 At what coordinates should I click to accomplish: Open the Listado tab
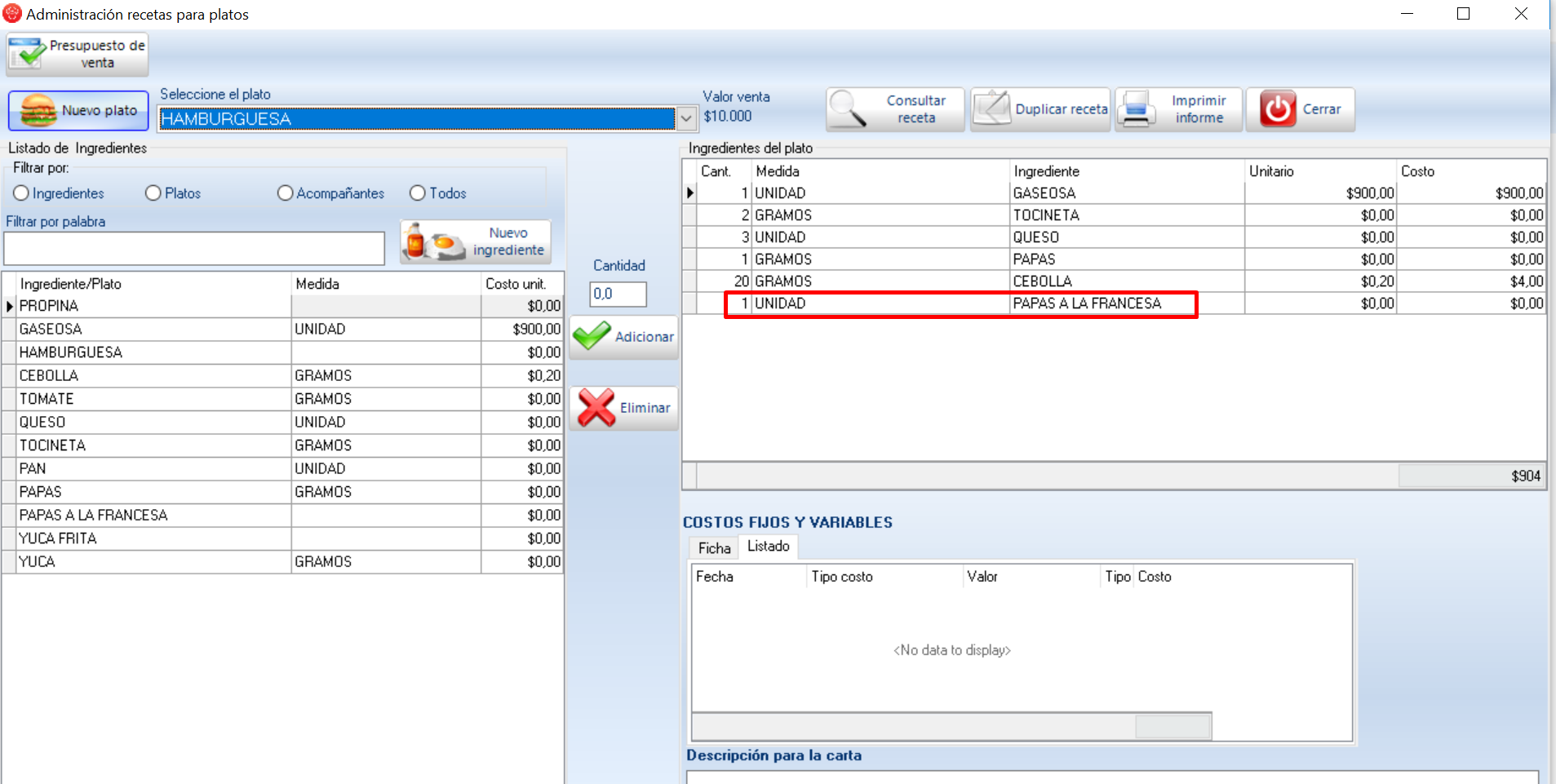point(768,547)
